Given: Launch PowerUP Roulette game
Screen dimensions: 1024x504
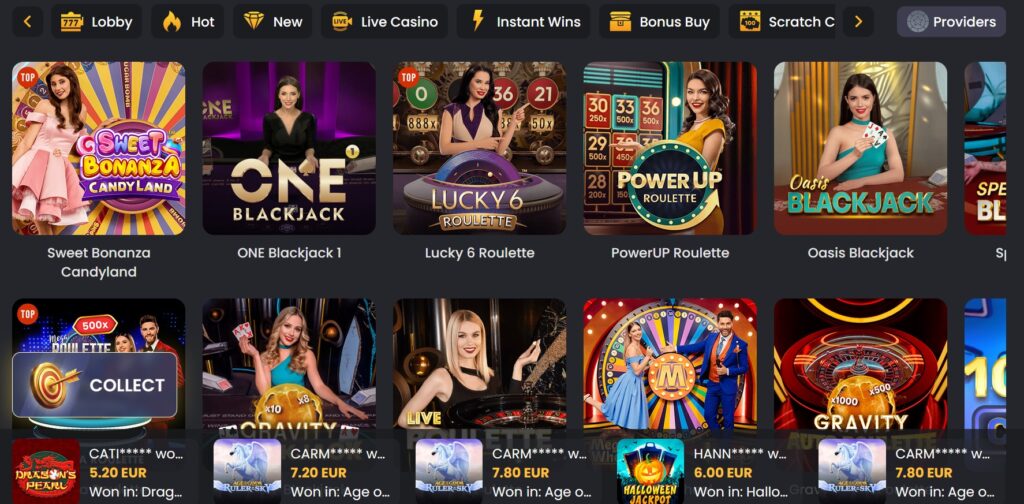Looking at the screenshot, I should click(670, 148).
